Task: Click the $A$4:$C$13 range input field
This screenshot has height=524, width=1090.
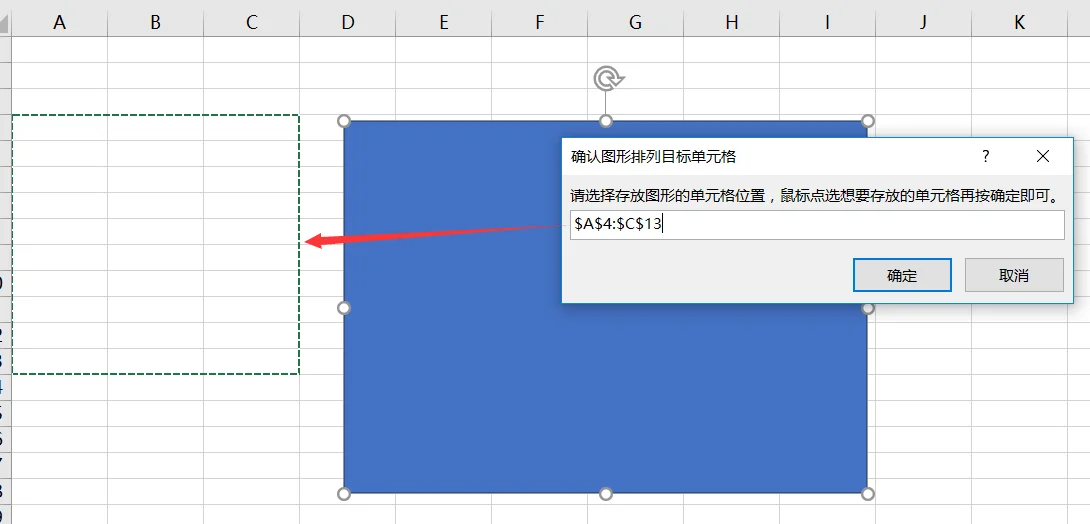Action: click(x=817, y=225)
